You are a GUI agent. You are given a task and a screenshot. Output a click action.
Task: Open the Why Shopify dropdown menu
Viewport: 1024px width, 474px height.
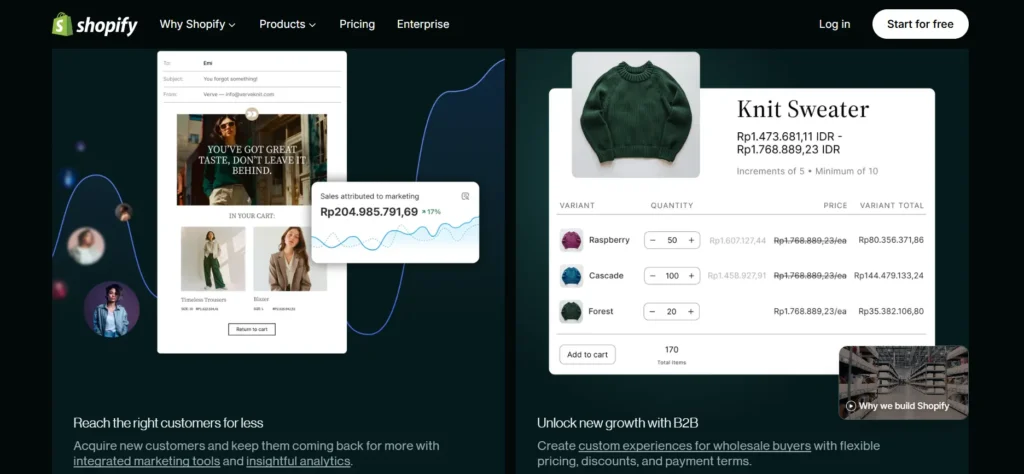[197, 24]
